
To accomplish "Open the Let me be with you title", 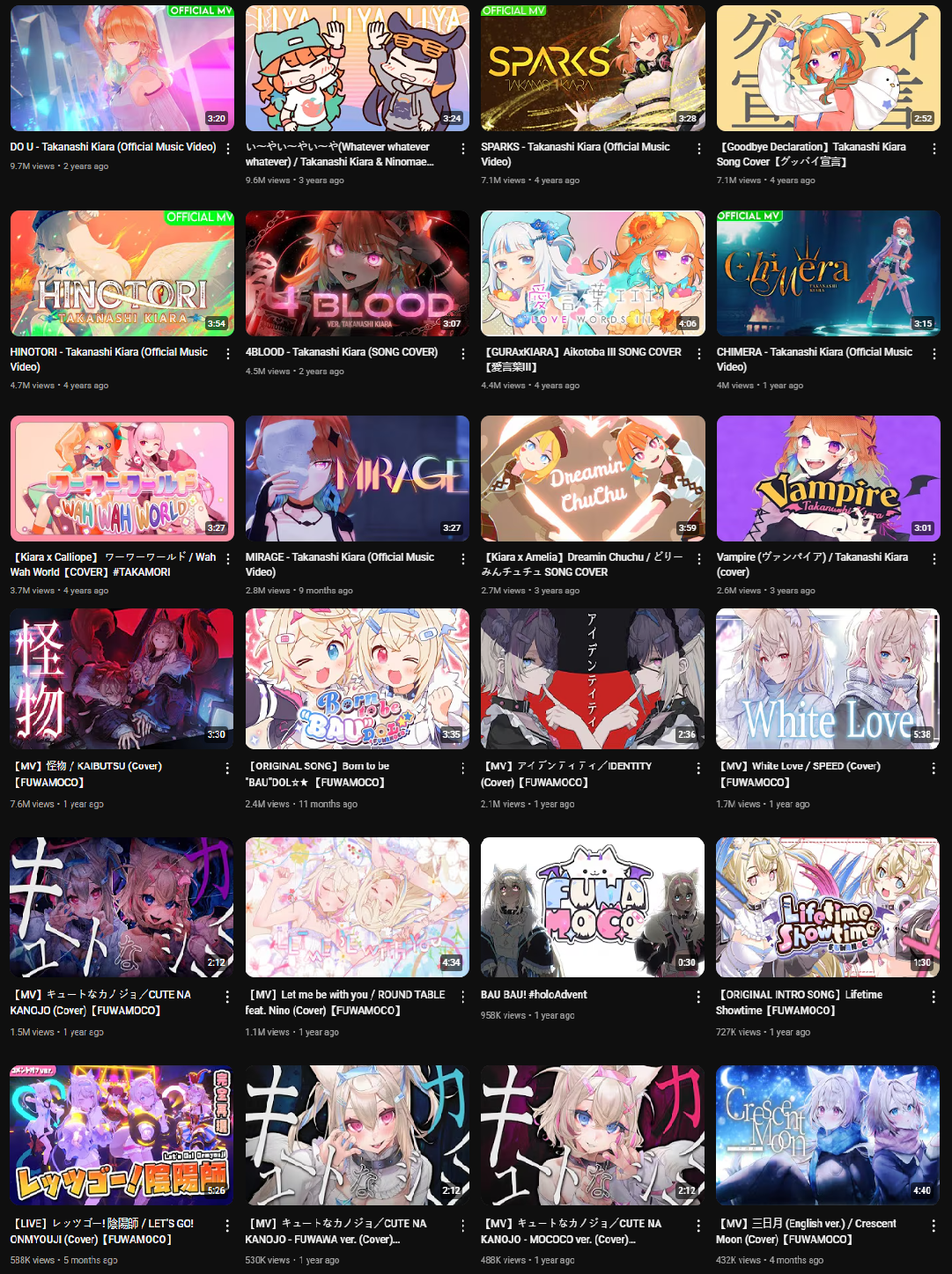I will [x=345, y=1002].
